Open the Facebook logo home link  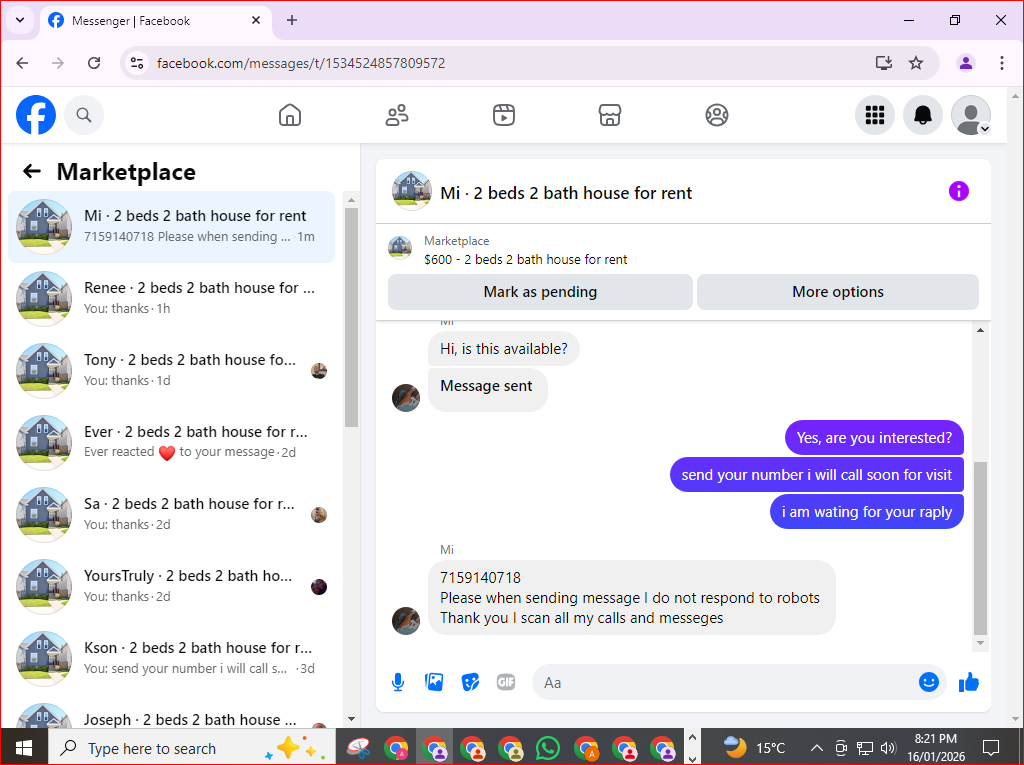tap(36, 115)
